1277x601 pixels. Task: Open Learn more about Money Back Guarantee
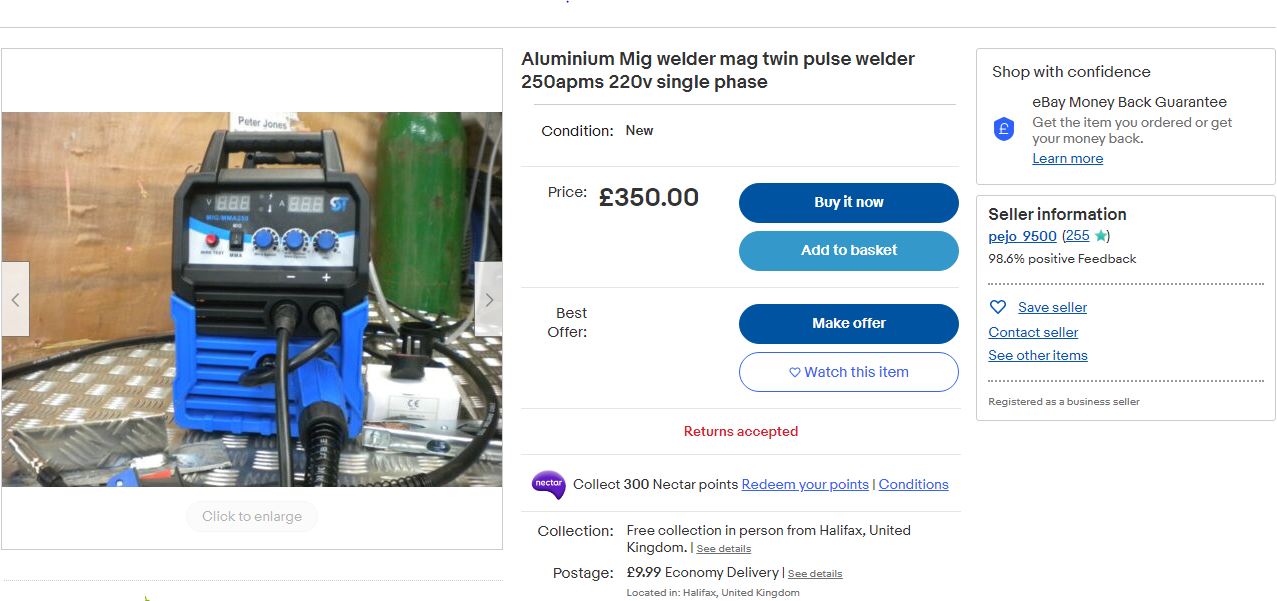tap(1067, 158)
